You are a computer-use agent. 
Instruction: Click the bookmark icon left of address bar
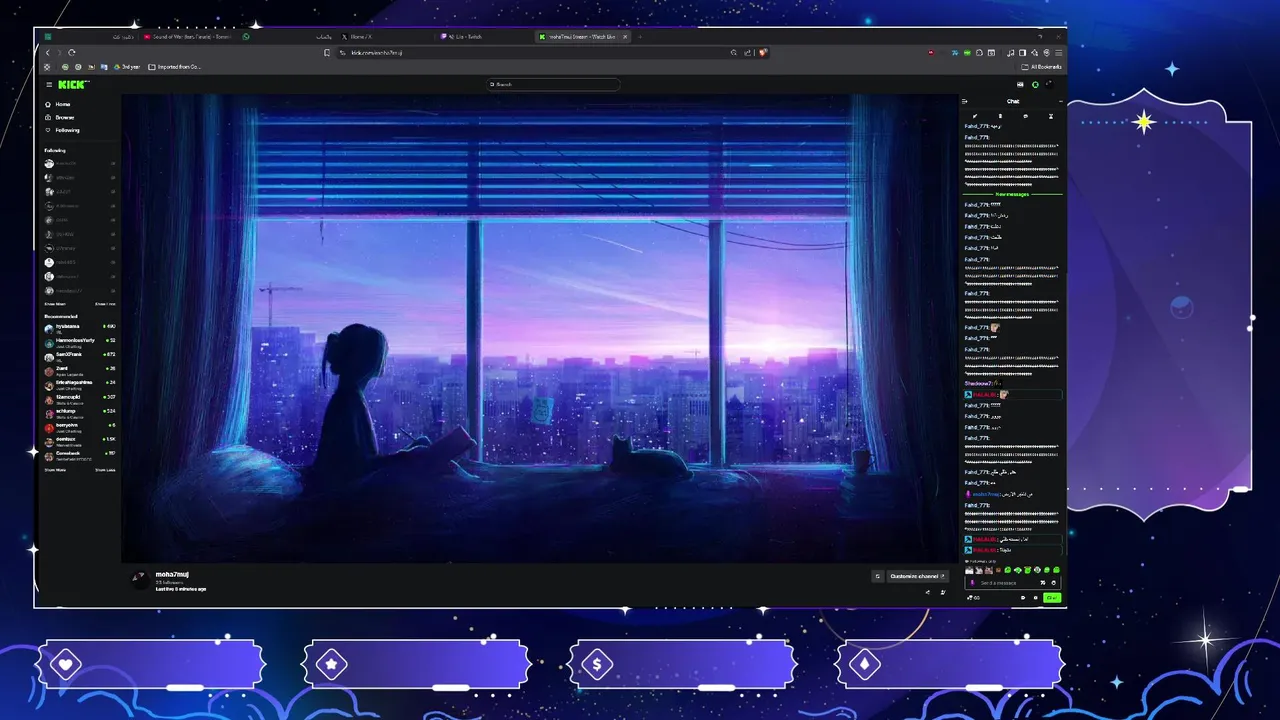coord(327,53)
